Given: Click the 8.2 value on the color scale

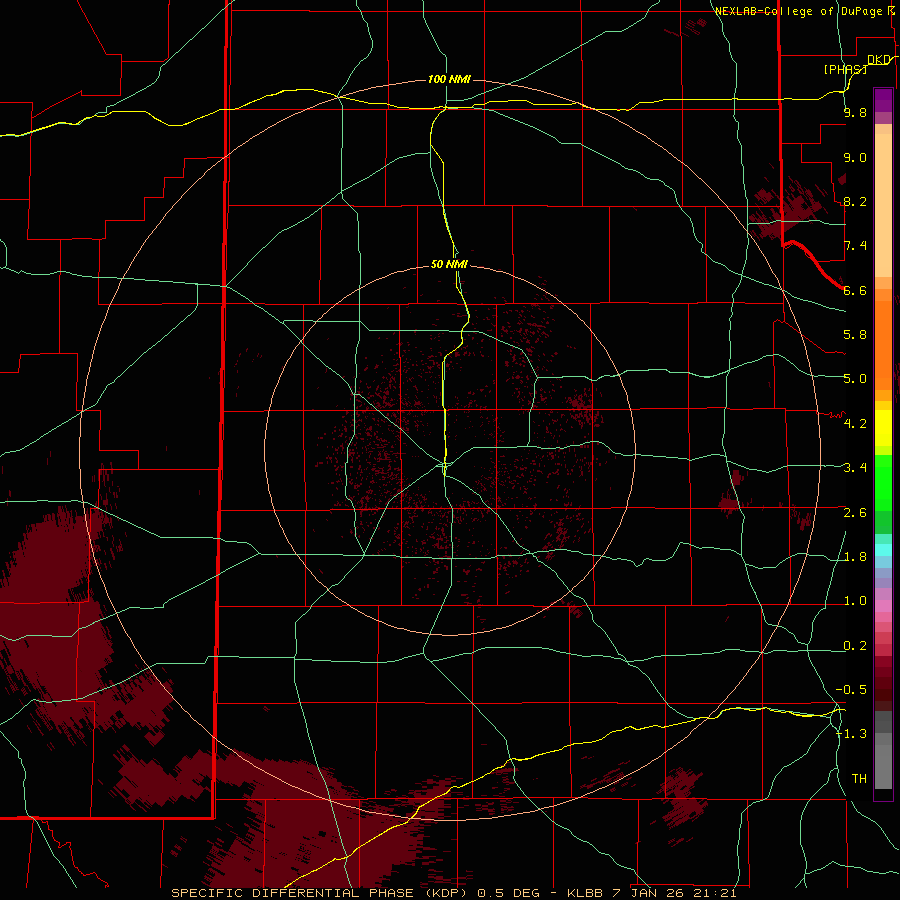Looking at the screenshot, I should point(855,201).
